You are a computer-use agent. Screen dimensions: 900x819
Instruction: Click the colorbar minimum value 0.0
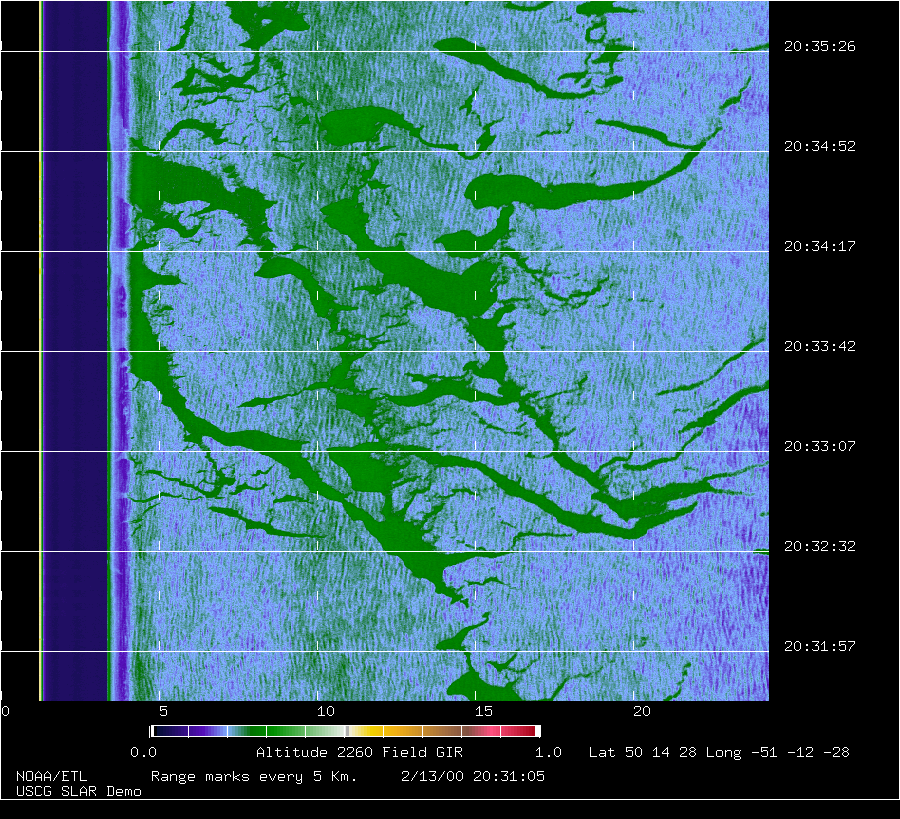tap(143, 752)
